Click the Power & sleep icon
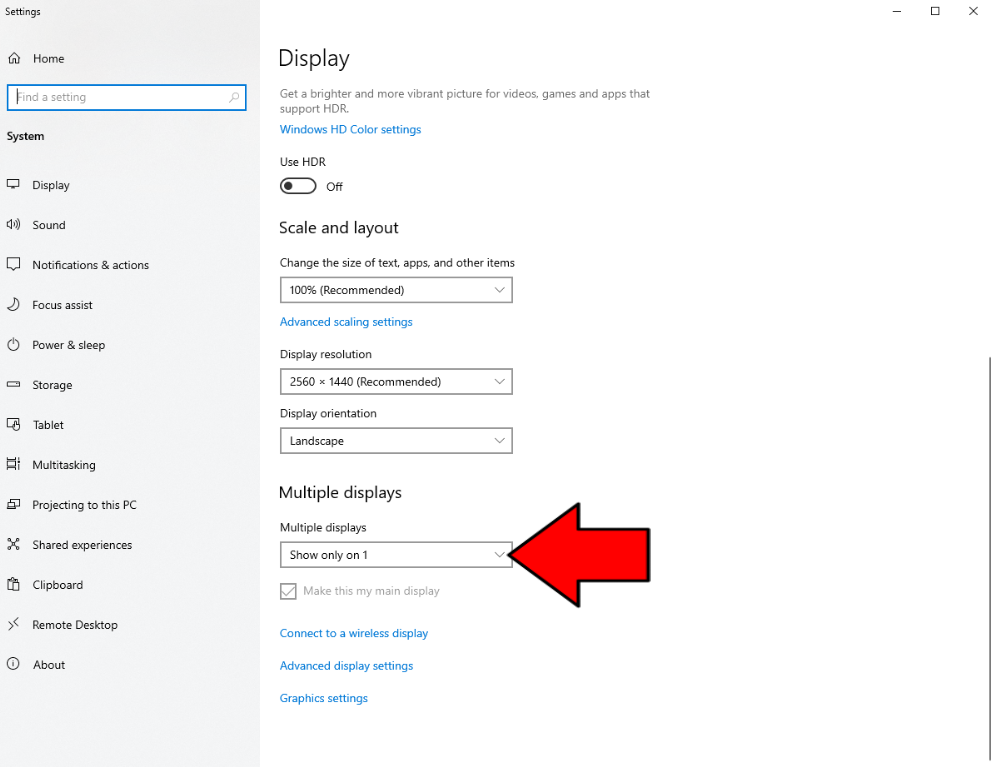The image size is (992, 767). (x=13, y=344)
